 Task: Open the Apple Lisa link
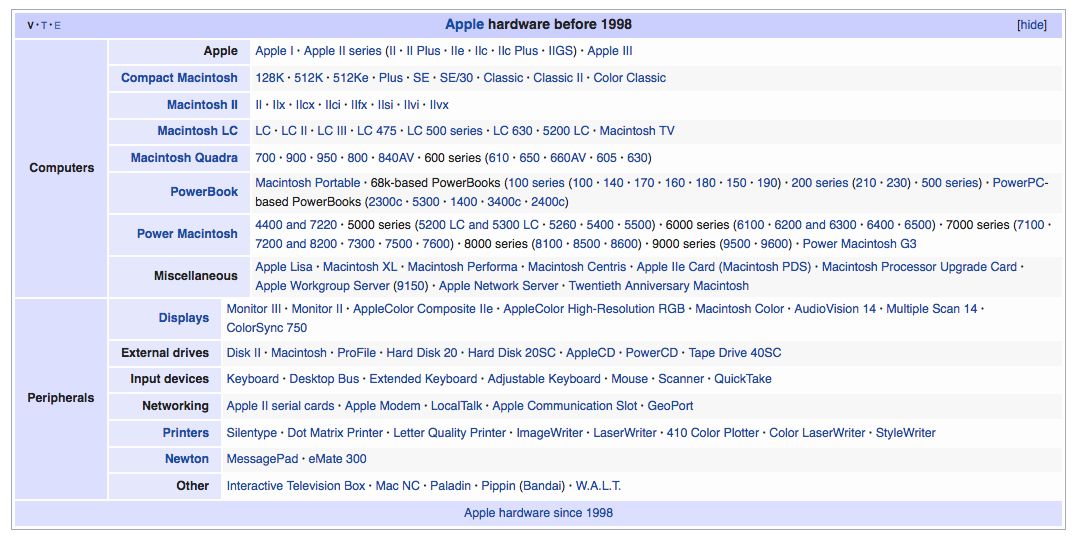click(x=284, y=267)
